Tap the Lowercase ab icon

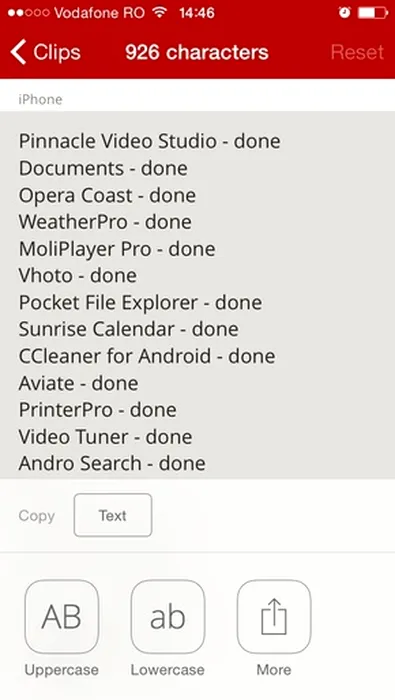[168, 617]
